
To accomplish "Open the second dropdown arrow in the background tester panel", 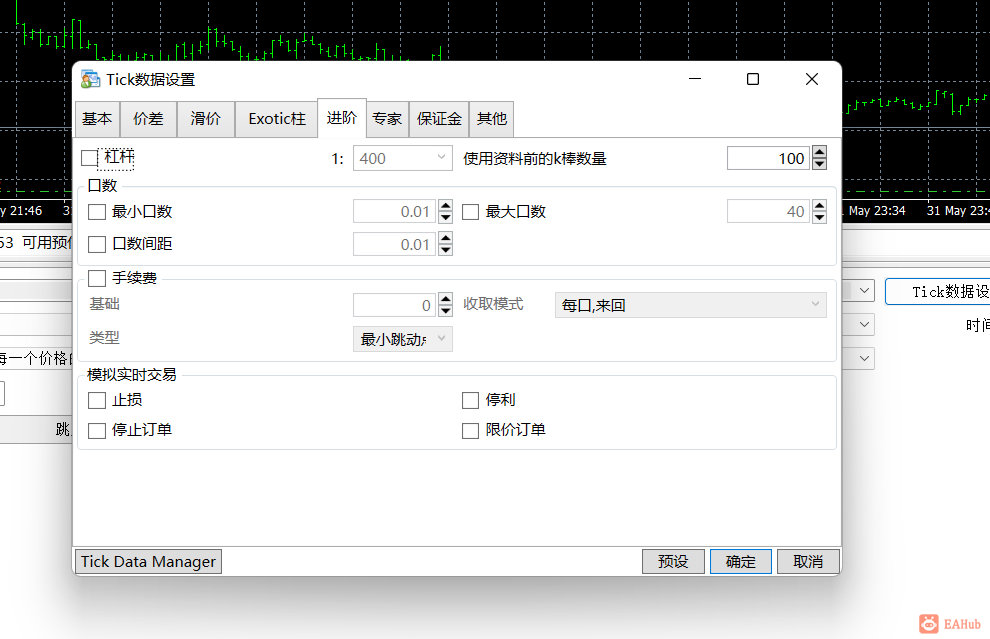I will point(864,325).
